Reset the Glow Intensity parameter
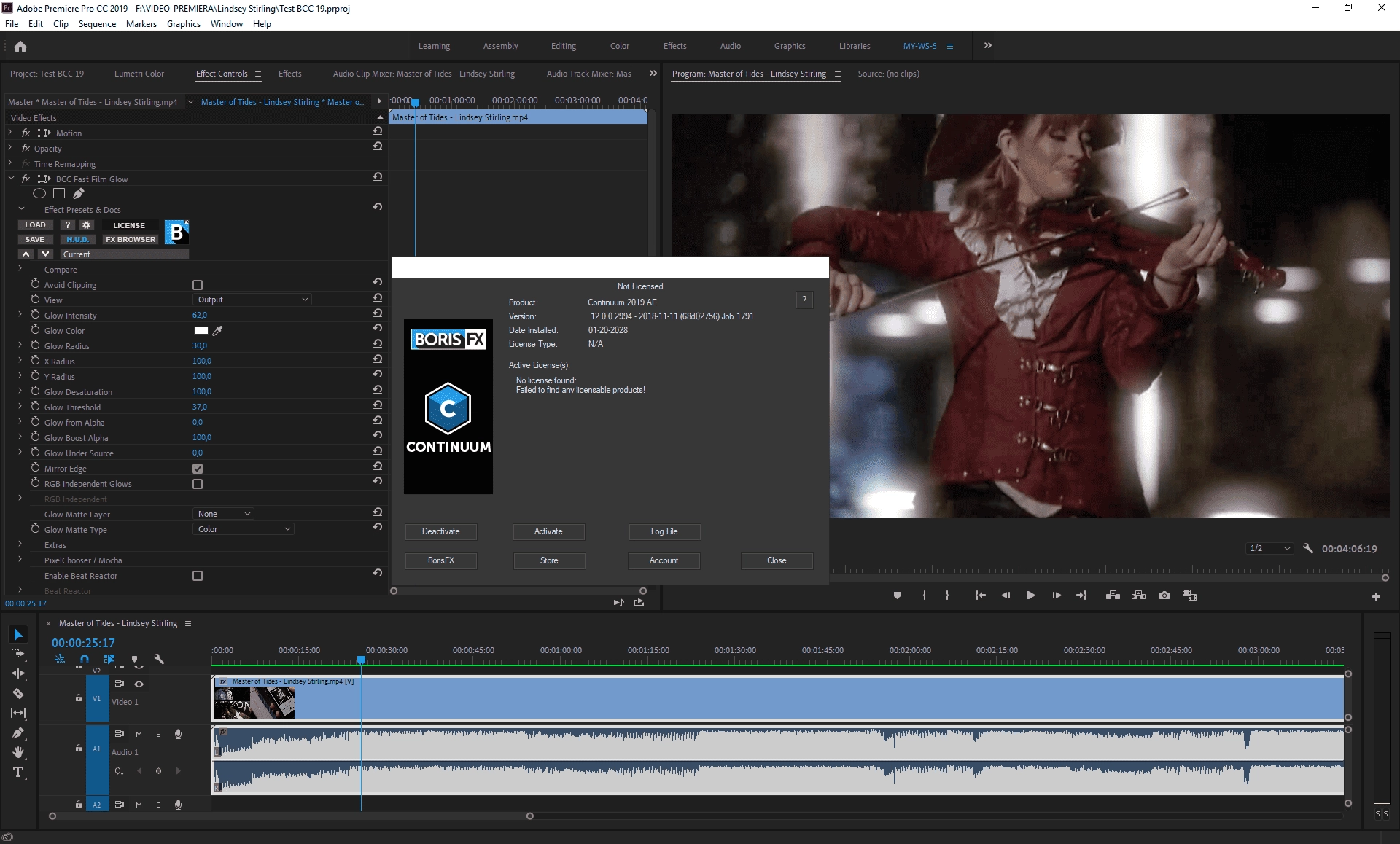1400x844 pixels. coord(377,314)
